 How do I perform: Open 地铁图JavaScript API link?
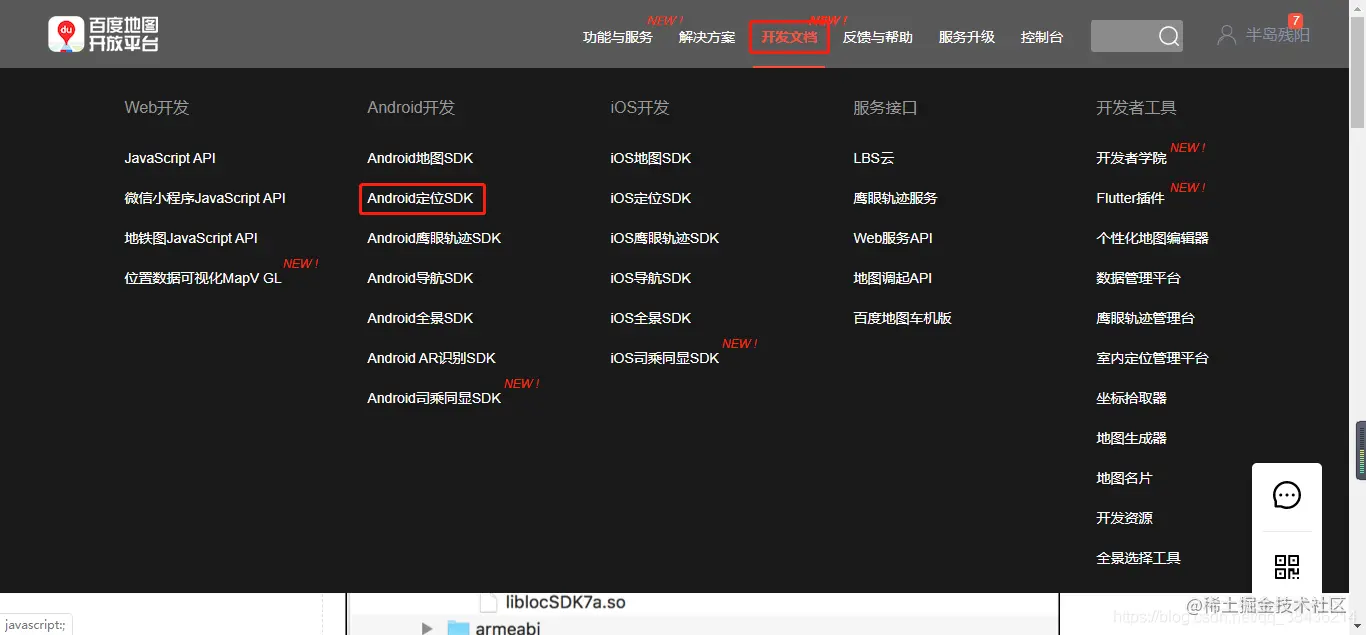point(191,238)
